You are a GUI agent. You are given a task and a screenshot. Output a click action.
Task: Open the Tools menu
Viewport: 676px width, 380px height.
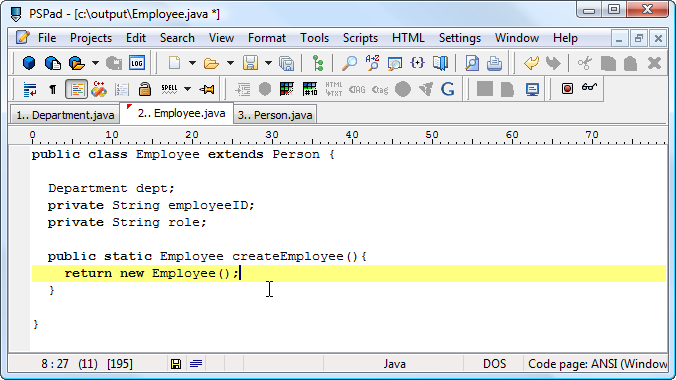click(314, 38)
